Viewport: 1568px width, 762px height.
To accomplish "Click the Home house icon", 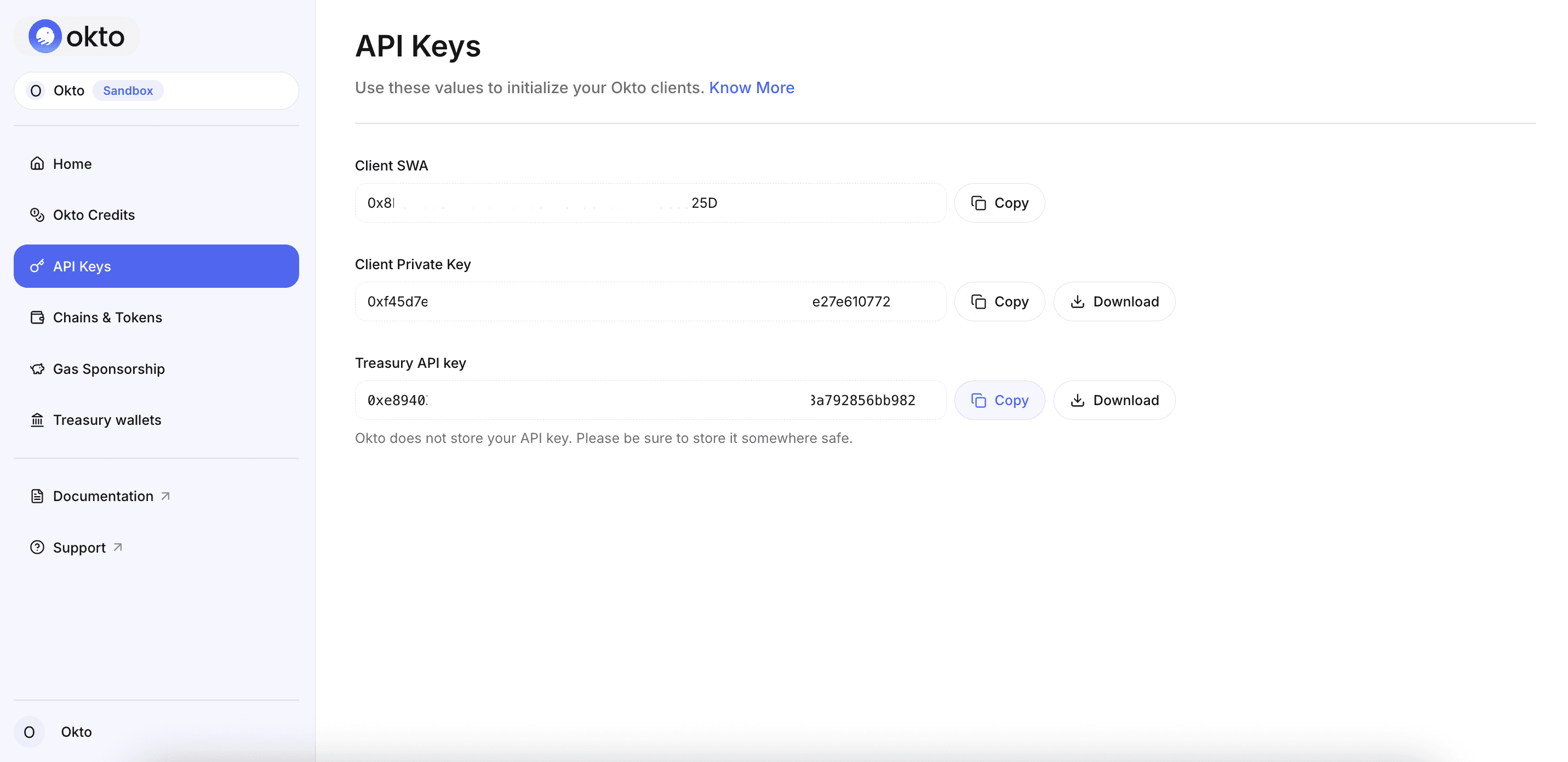I will [37, 163].
